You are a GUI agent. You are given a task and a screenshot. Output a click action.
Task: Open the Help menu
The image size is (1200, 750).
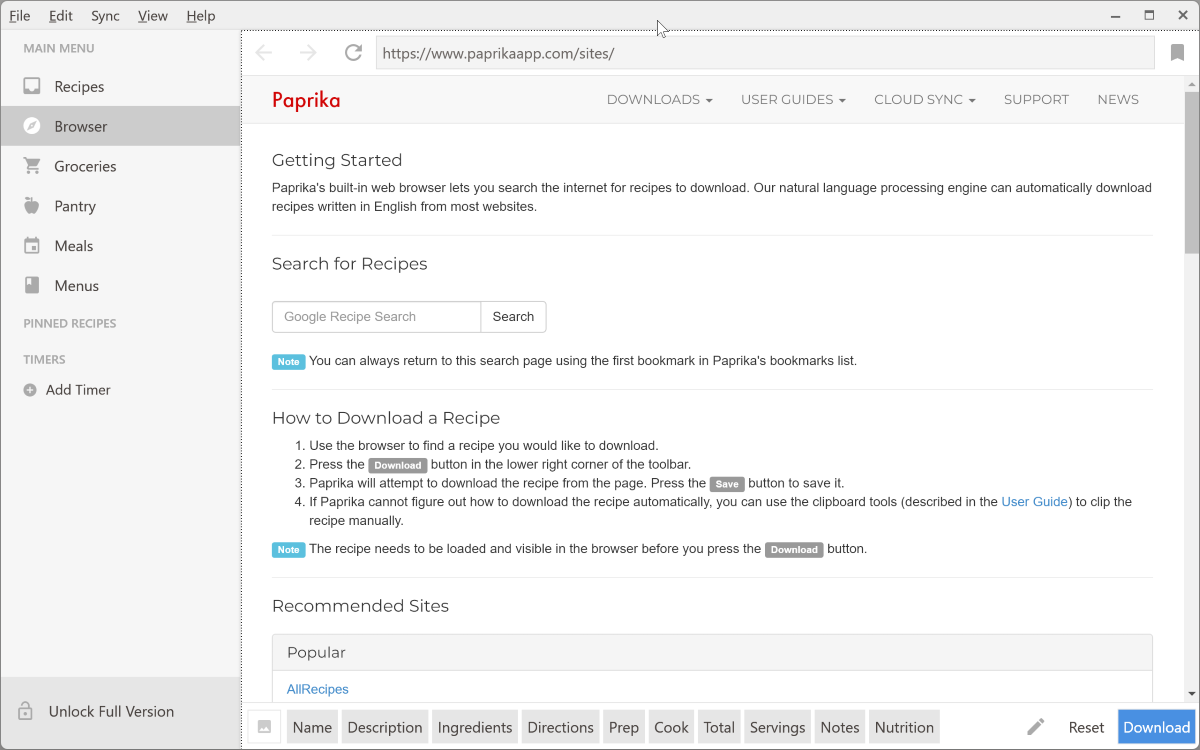pos(201,16)
